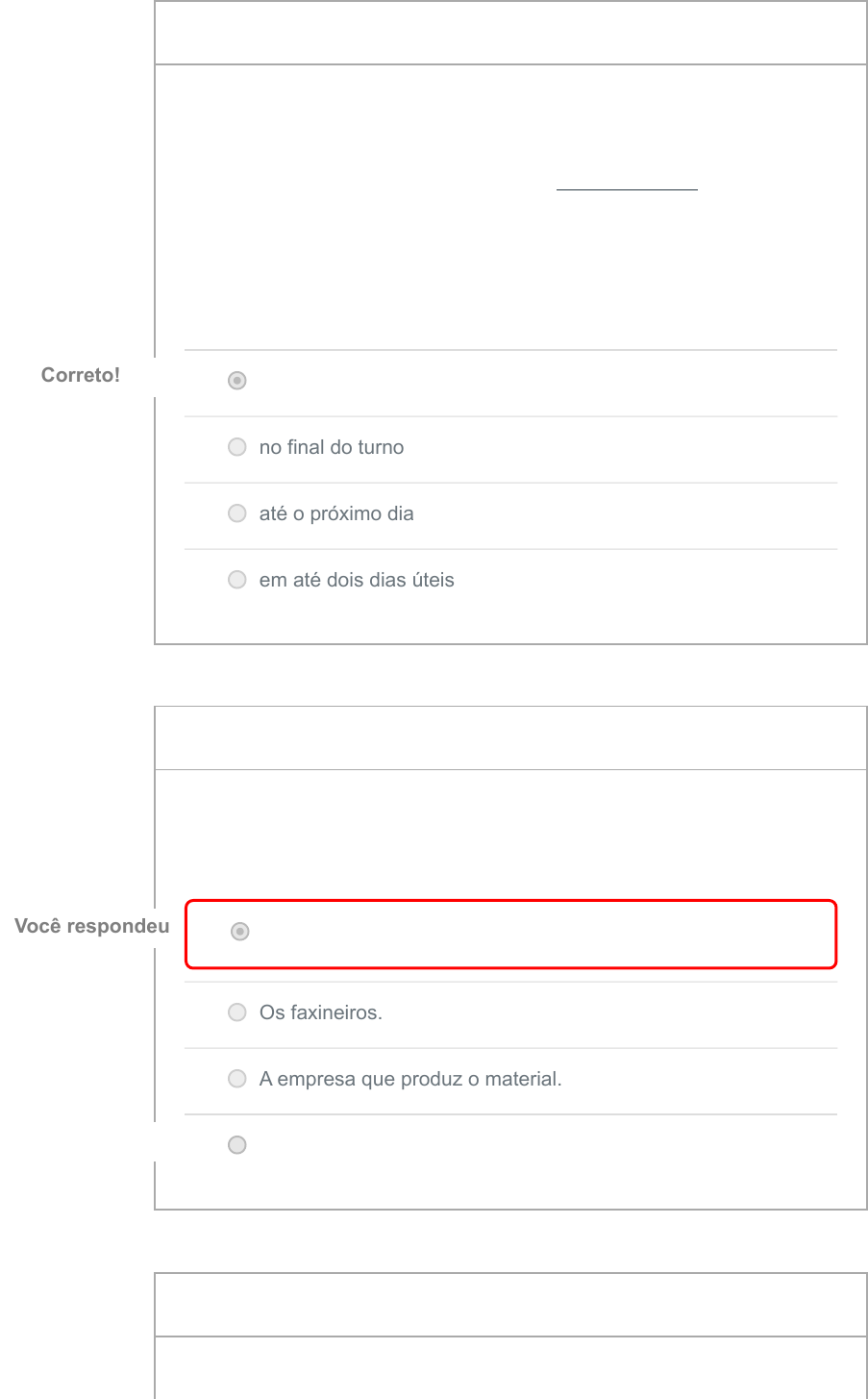Viewport: 868px width, 1399px height.
Task: Select the radio button marked Correto!
Action: coord(237,381)
